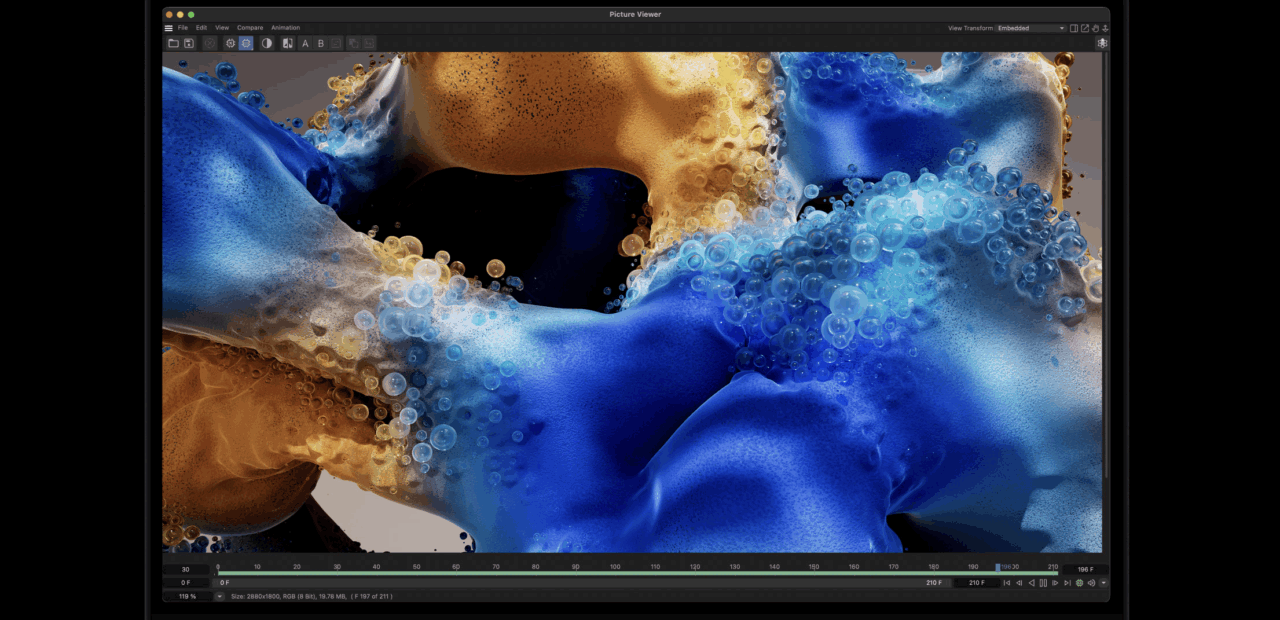Screen dimensions: 1280x620
Task: Click the Save image floppy disk icon
Action: (188, 43)
